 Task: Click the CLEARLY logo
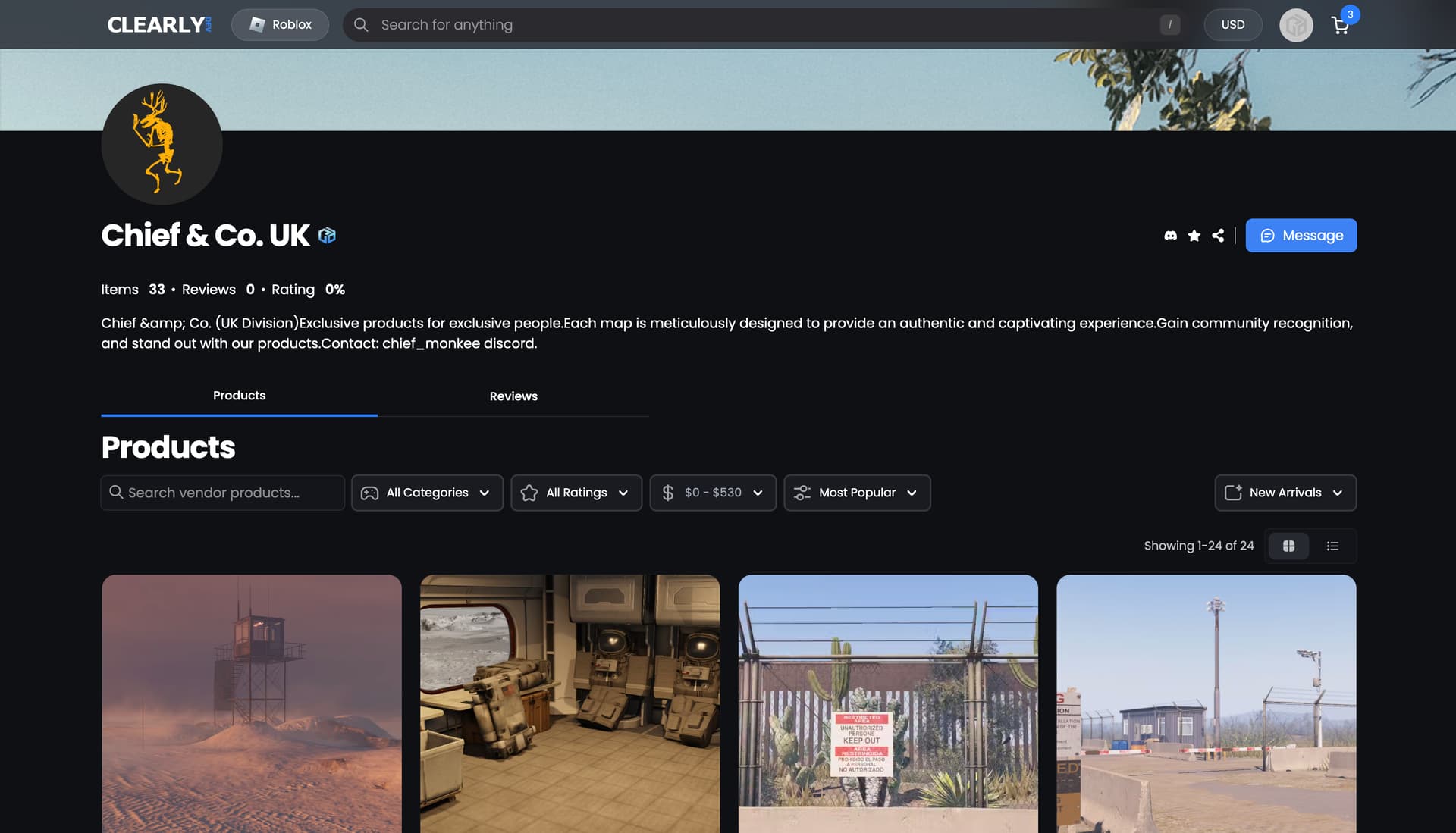159,25
